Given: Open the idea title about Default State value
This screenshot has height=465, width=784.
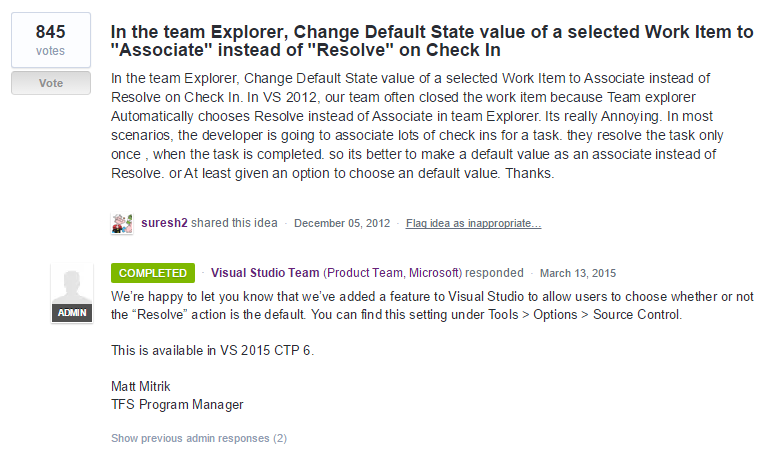Looking at the screenshot, I should pos(432,41).
